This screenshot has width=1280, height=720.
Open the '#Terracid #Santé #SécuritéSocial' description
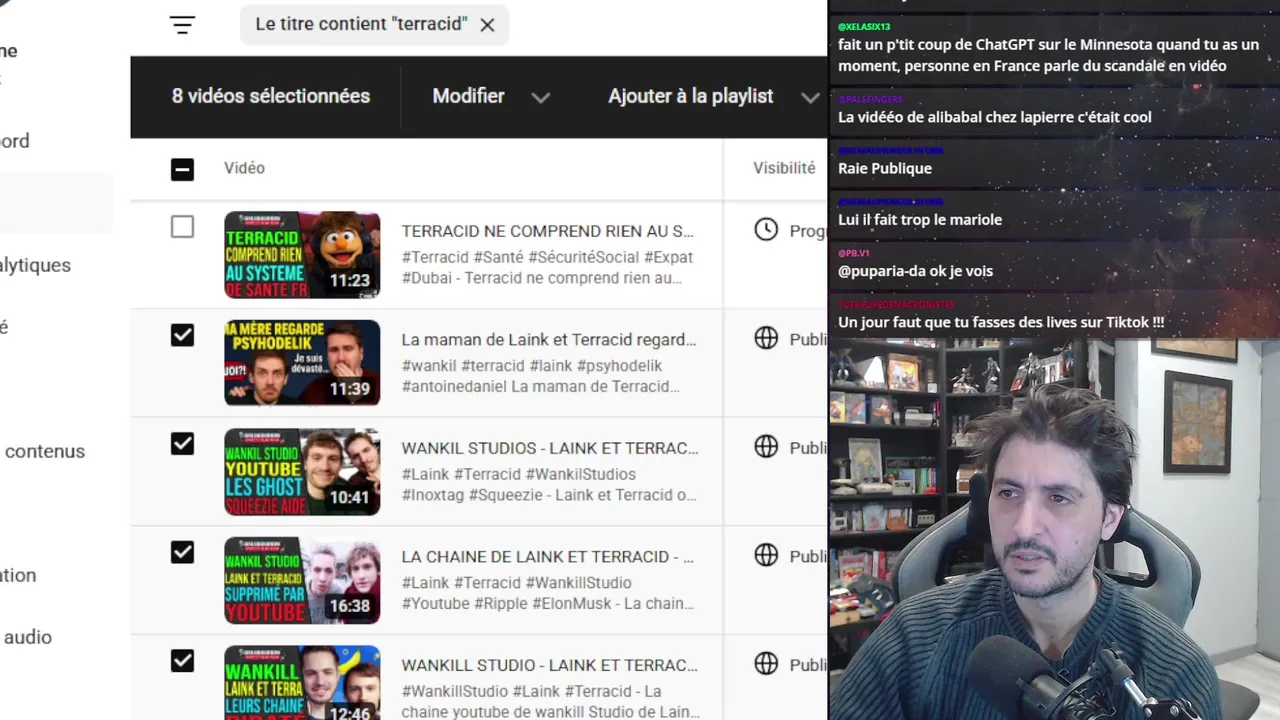click(547, 267)
